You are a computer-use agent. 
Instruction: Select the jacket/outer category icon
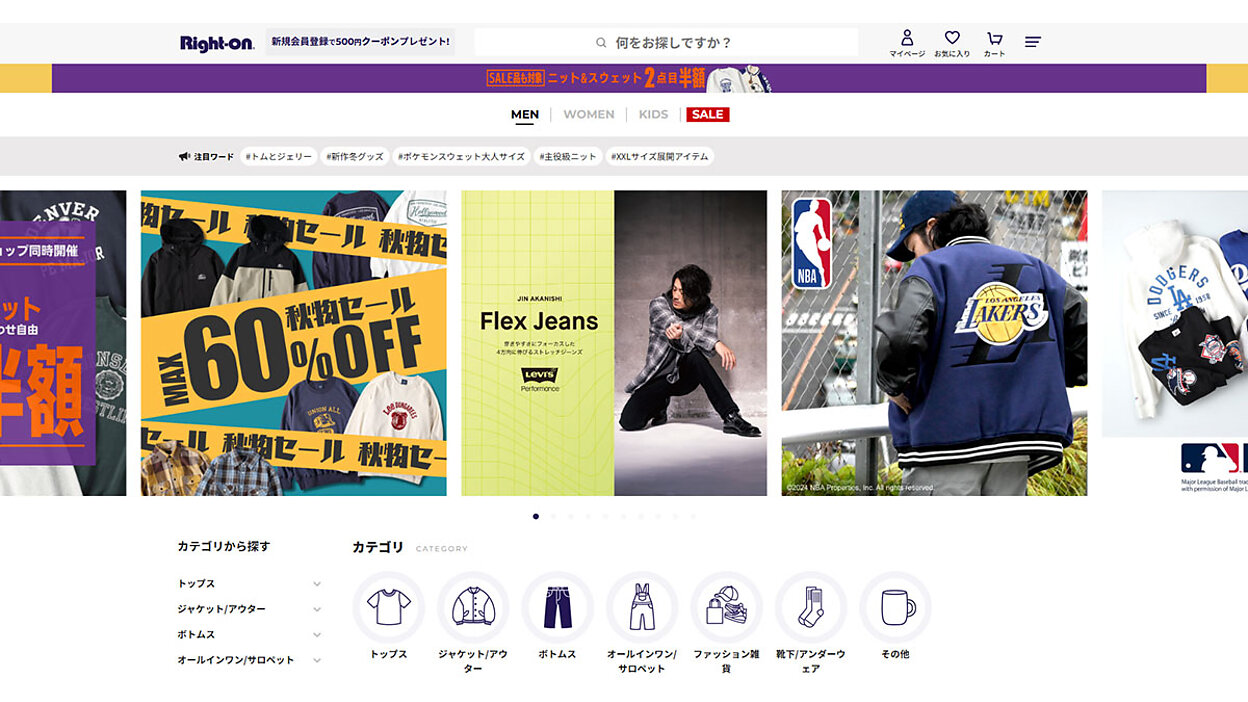(473, 607)
